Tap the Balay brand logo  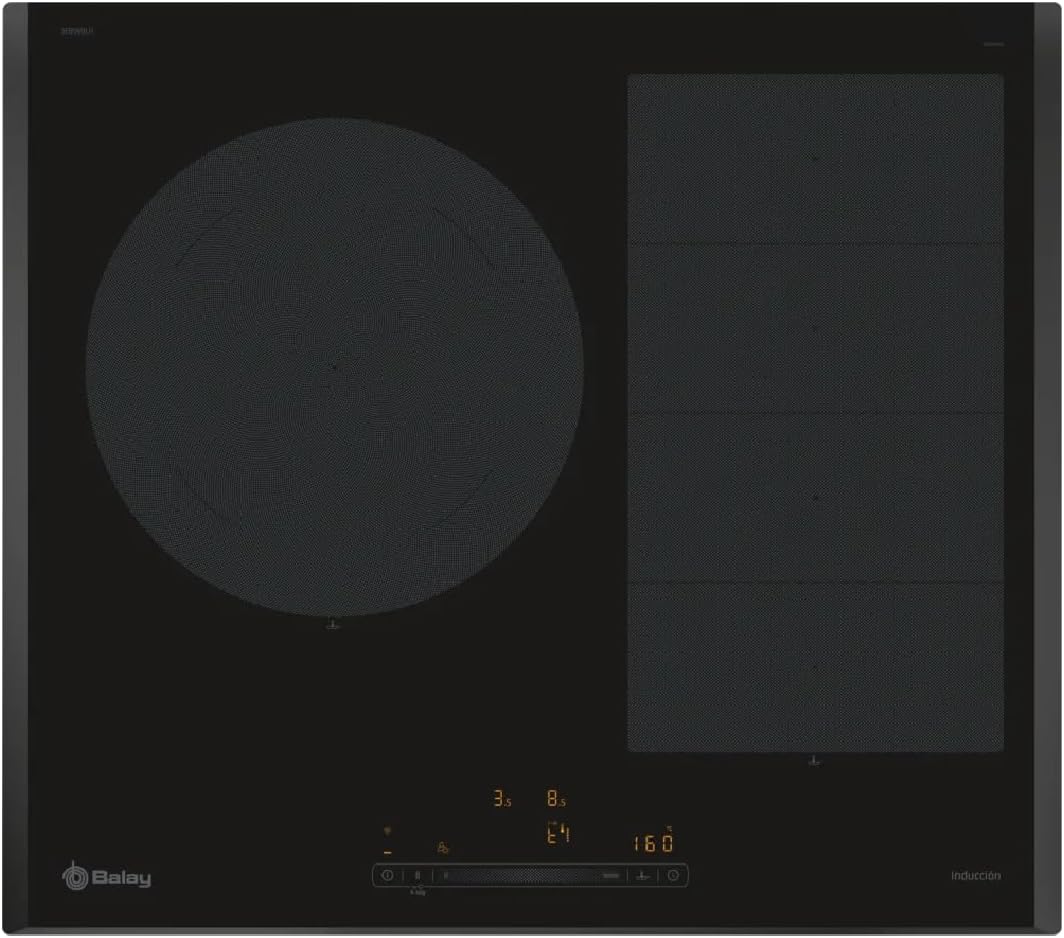107,877
